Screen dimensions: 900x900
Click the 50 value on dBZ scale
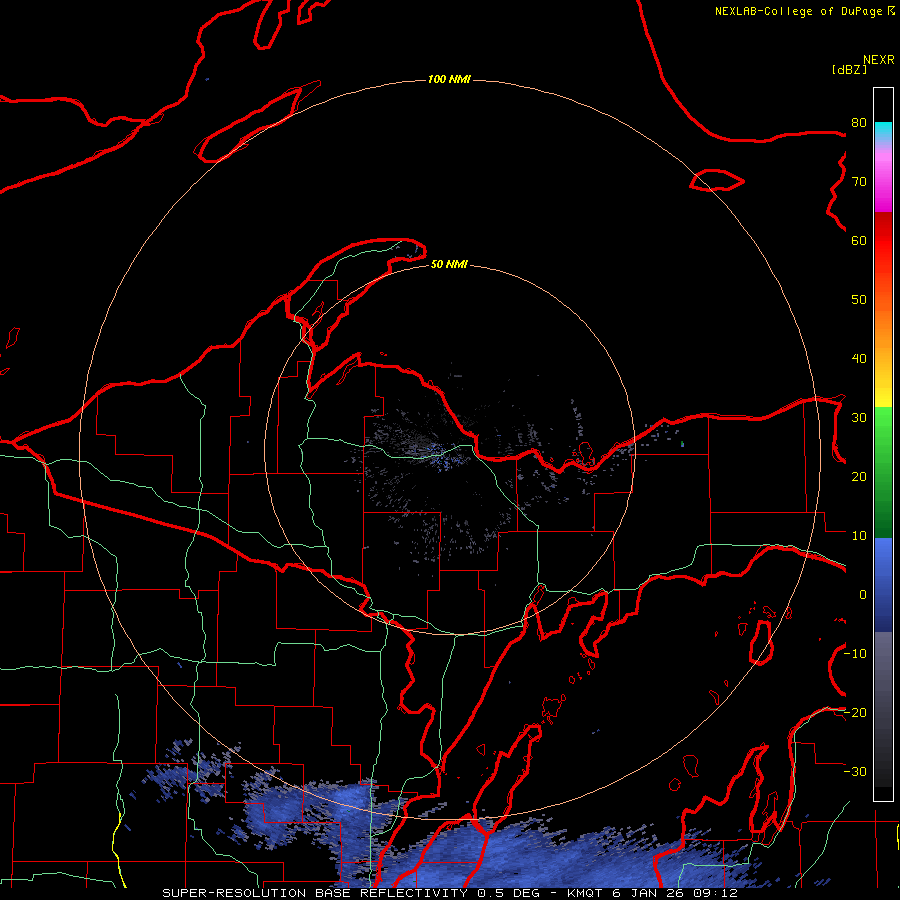point(859,300)
